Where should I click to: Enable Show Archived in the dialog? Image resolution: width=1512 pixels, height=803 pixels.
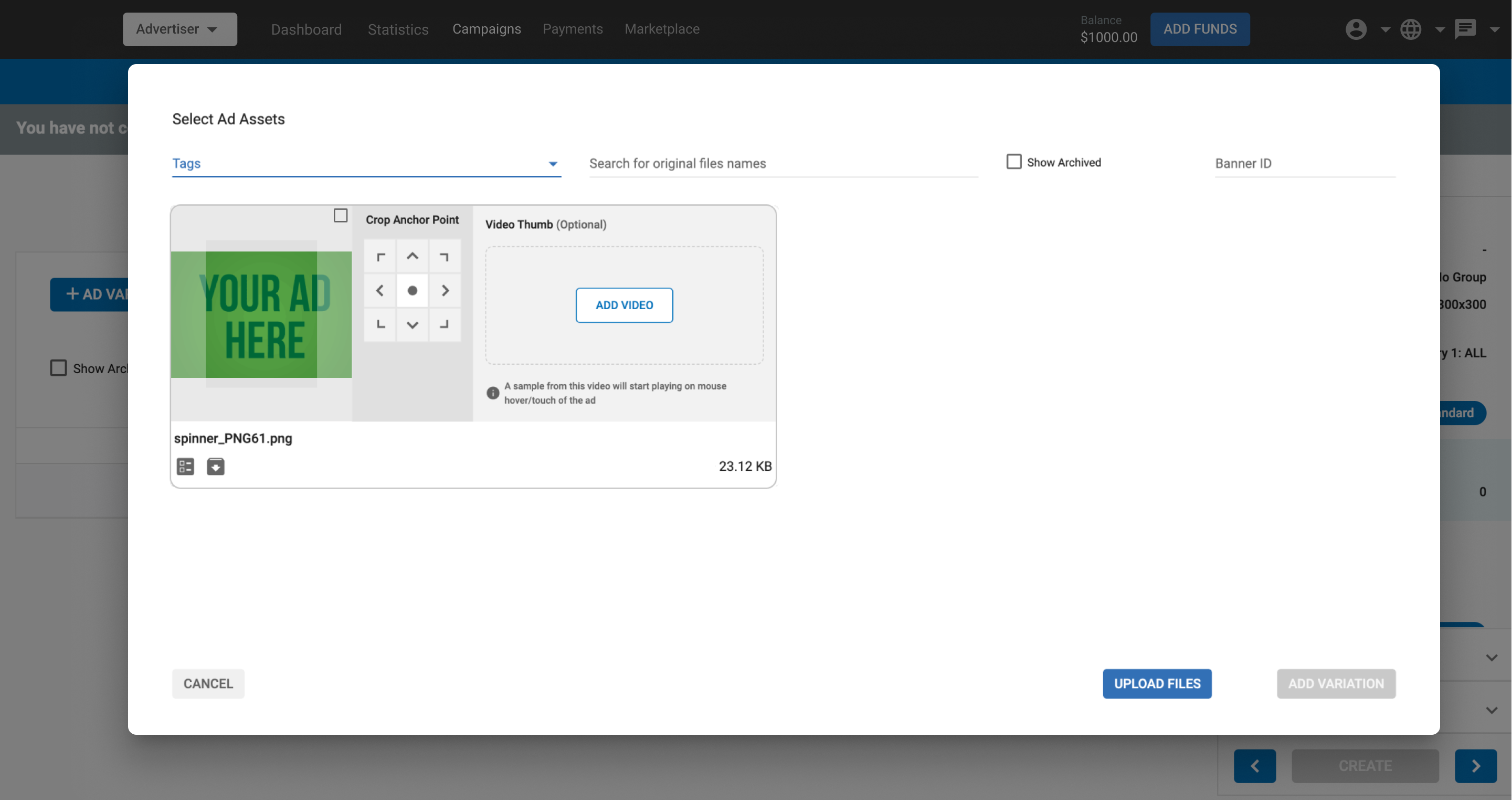[x=1013, y=162]
